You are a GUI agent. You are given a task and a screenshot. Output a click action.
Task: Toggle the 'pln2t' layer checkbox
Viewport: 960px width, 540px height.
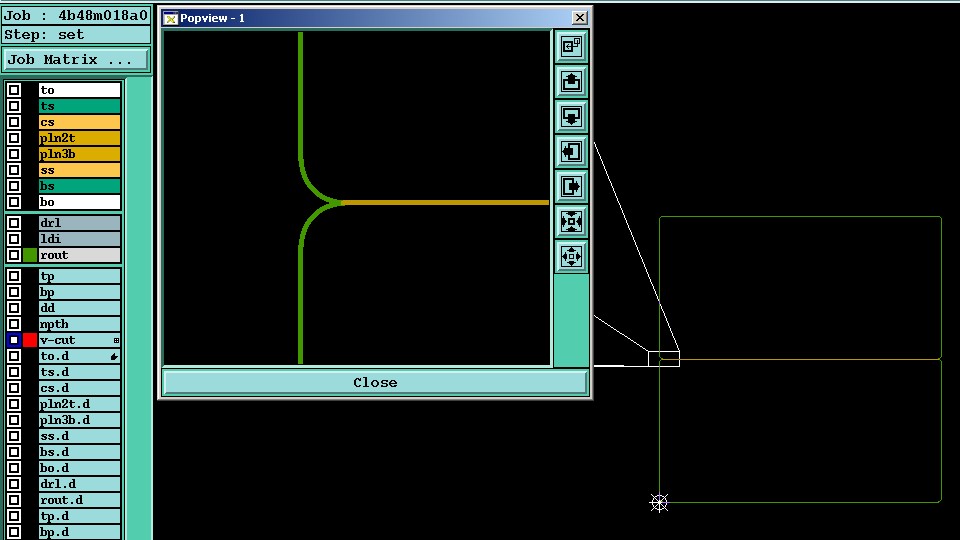click(14, 138)
